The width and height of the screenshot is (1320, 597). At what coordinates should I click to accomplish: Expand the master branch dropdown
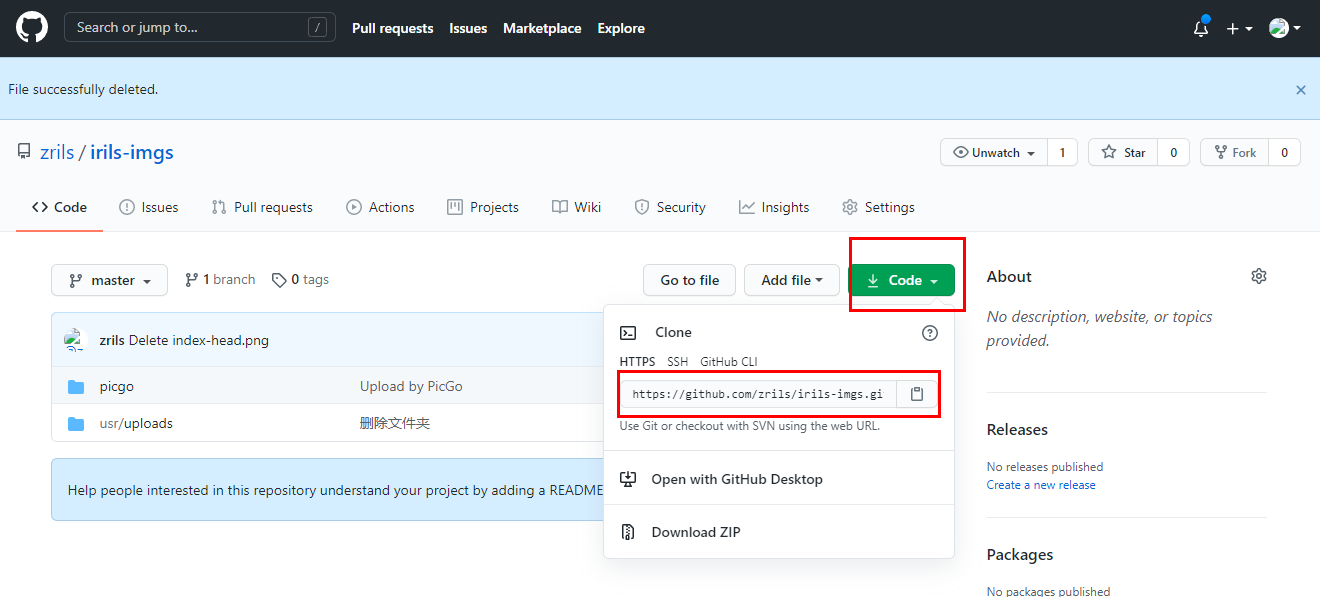coord(109,281)
